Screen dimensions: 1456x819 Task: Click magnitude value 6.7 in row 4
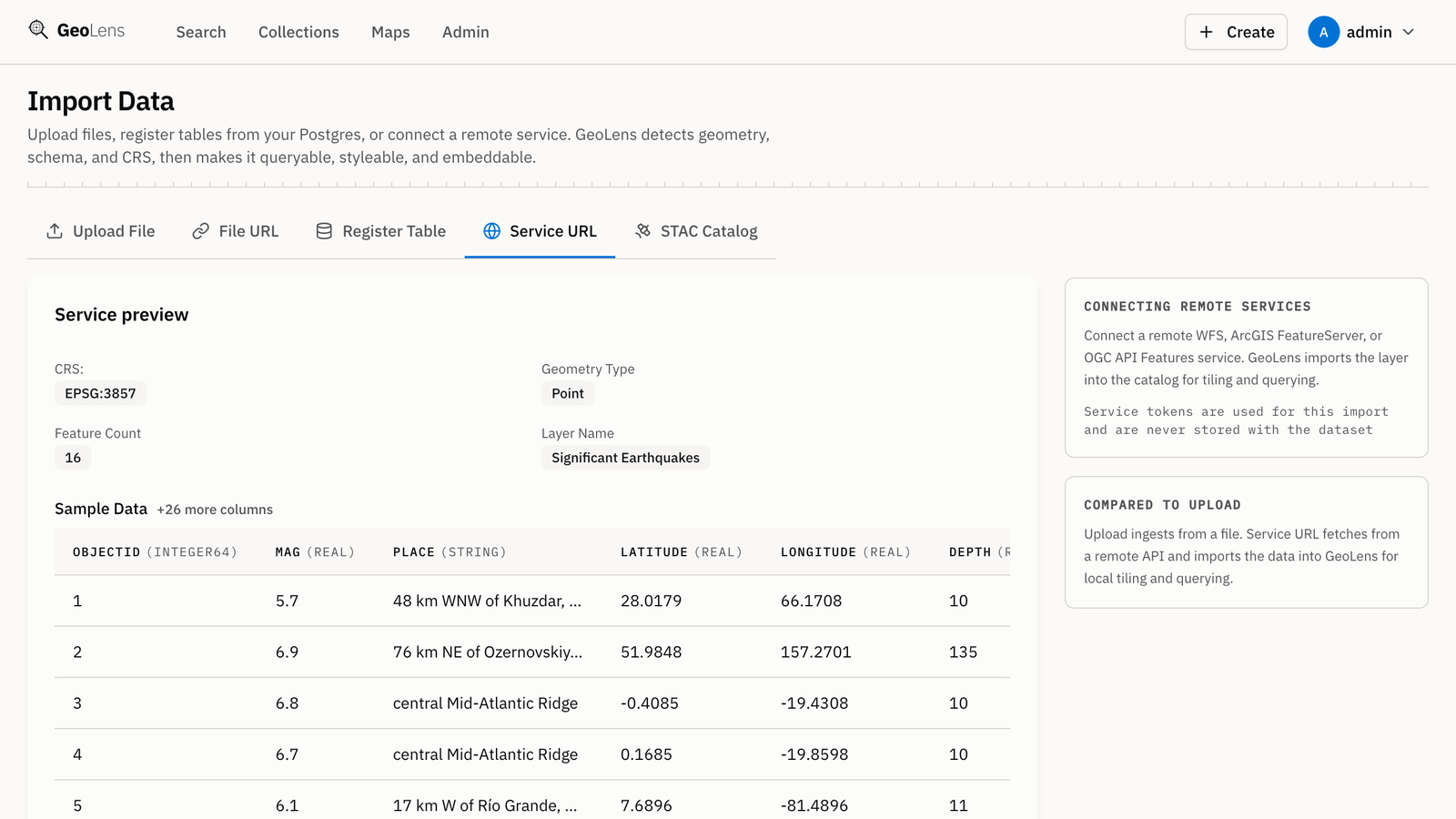[x=287, y=754]
